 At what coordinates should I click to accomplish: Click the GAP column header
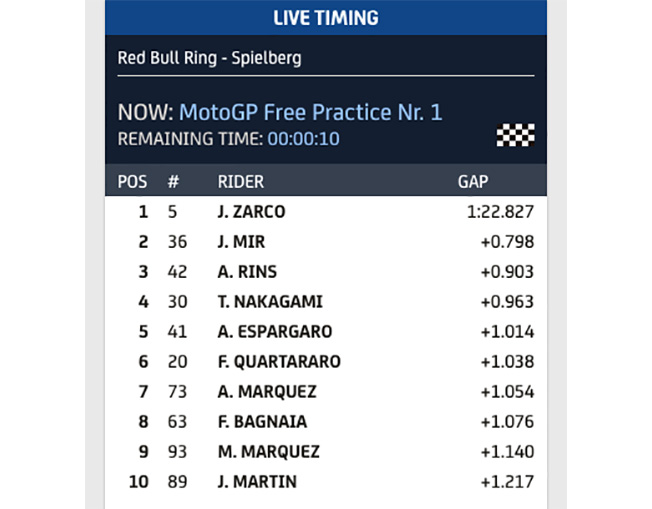[473, 182]
